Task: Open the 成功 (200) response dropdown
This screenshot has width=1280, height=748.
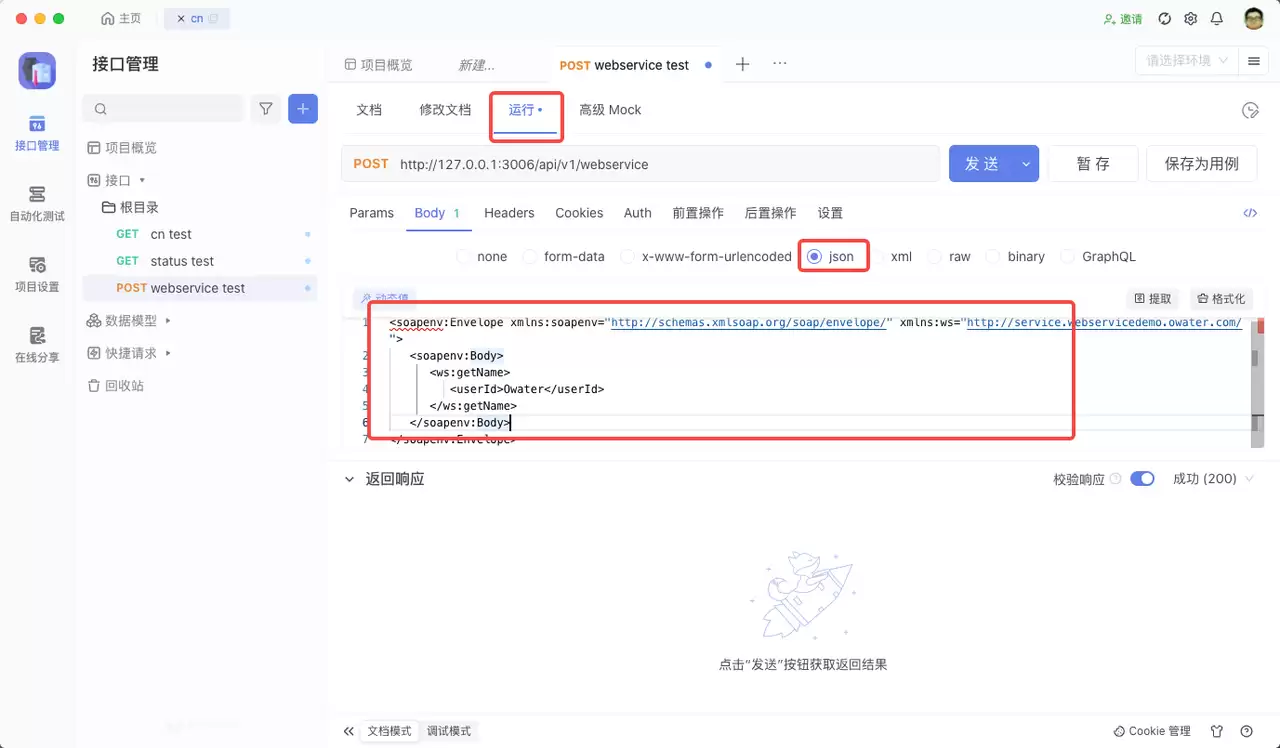Action: click(1213, 479)
